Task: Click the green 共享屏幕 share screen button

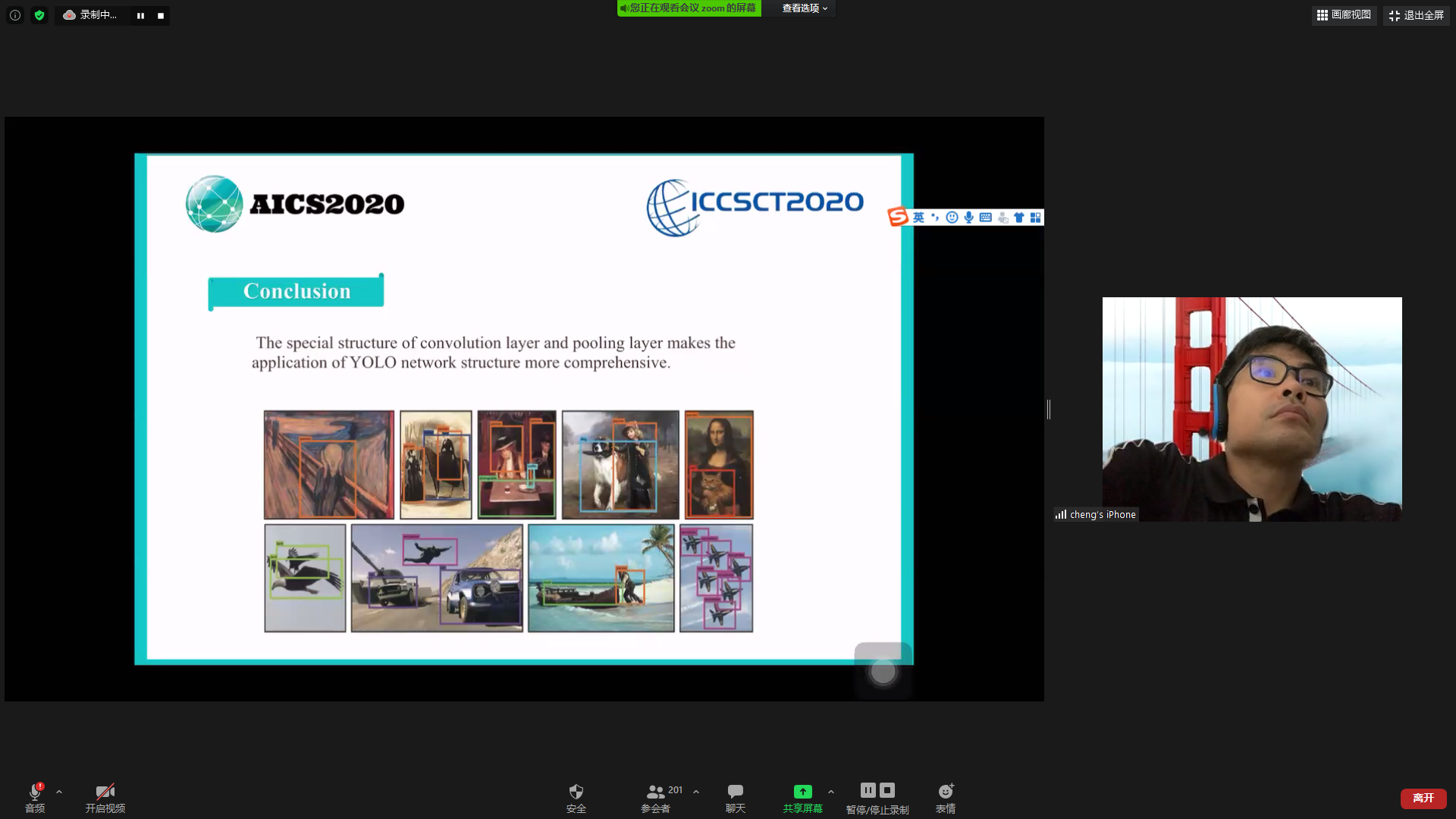Action: (802, 799)
